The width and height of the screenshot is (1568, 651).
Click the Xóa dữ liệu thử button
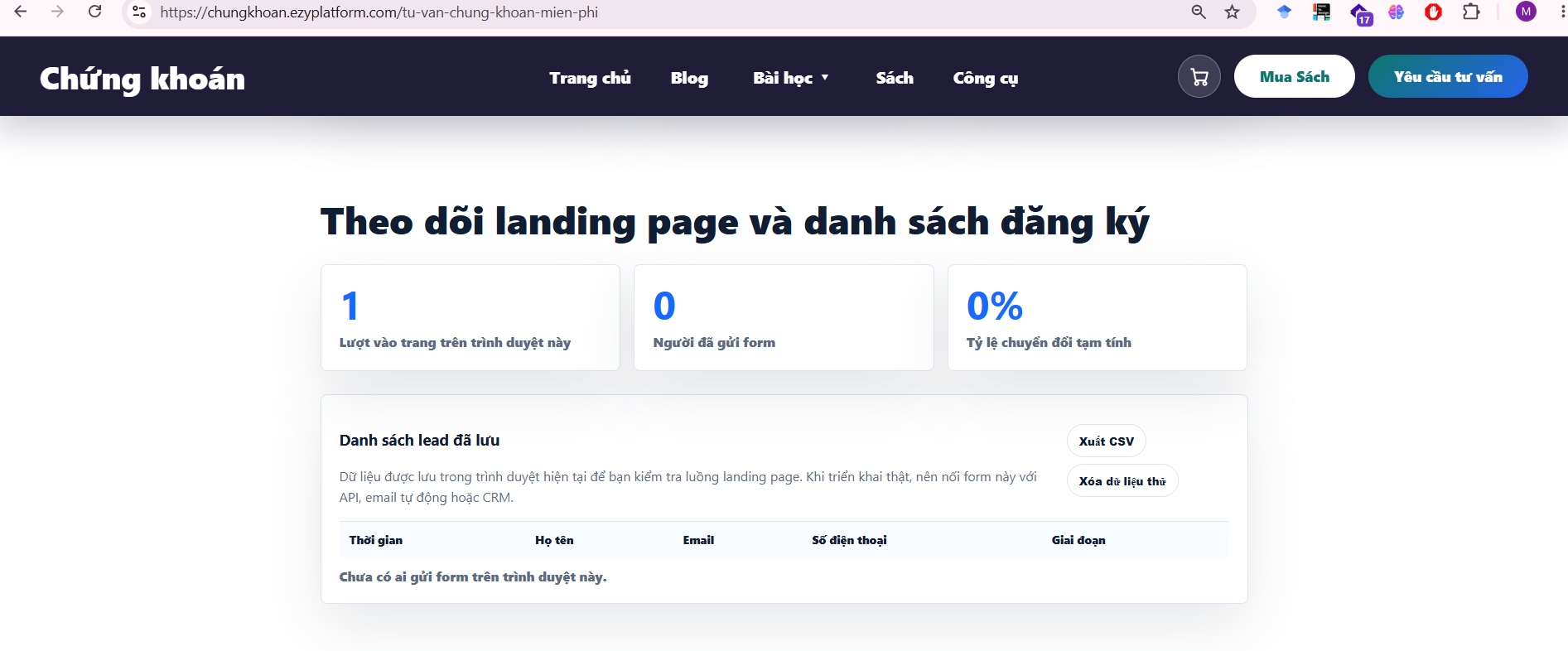[1122, 480]
